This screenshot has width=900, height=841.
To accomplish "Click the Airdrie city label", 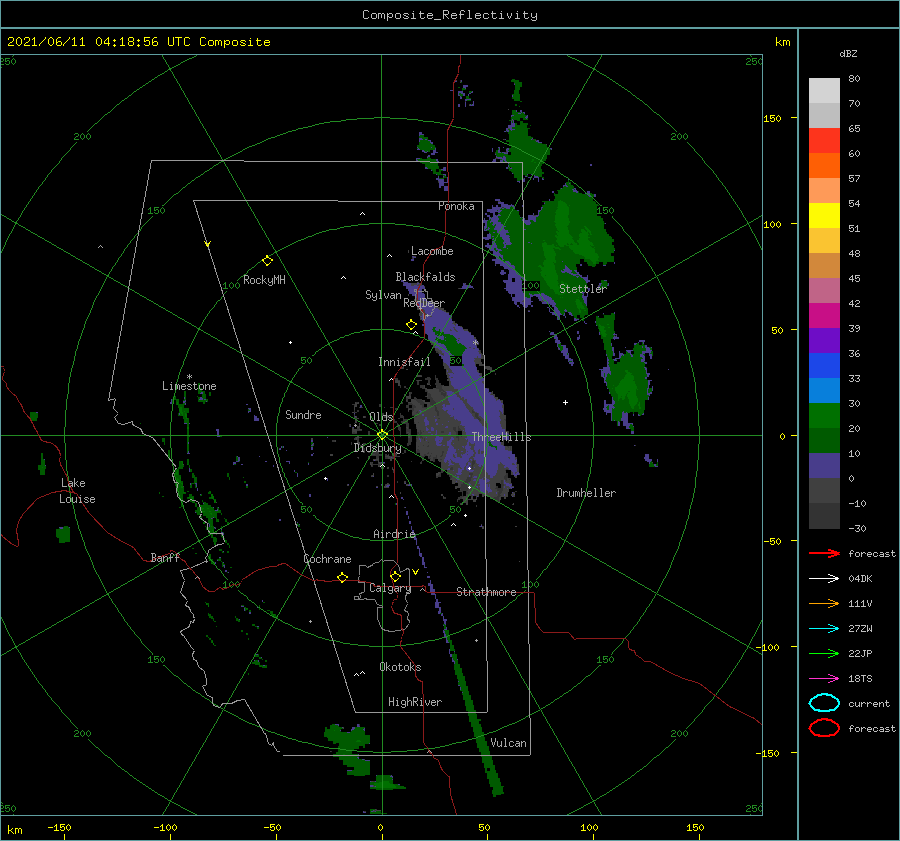I will tap(394, 534).
